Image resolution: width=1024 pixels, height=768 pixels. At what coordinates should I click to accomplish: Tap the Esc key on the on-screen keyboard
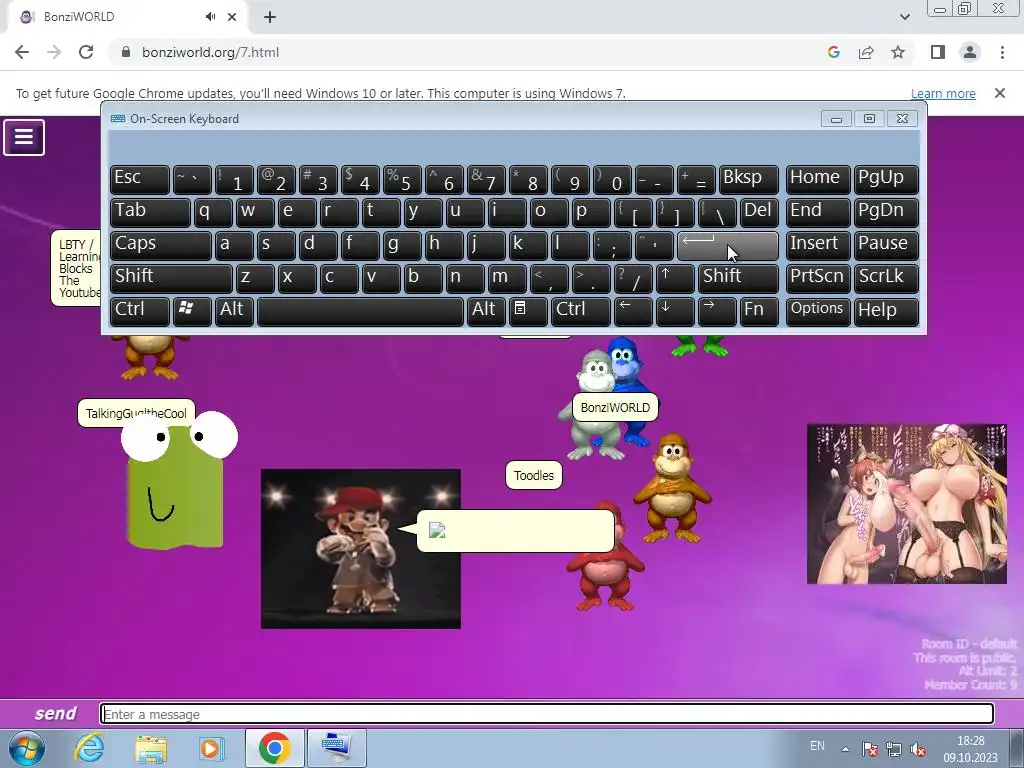[x=140, y=180]
